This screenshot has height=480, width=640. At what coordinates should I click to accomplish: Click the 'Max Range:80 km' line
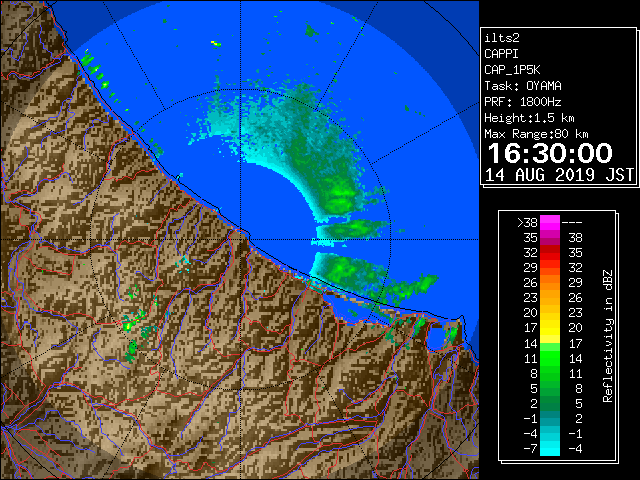[536, 134]
